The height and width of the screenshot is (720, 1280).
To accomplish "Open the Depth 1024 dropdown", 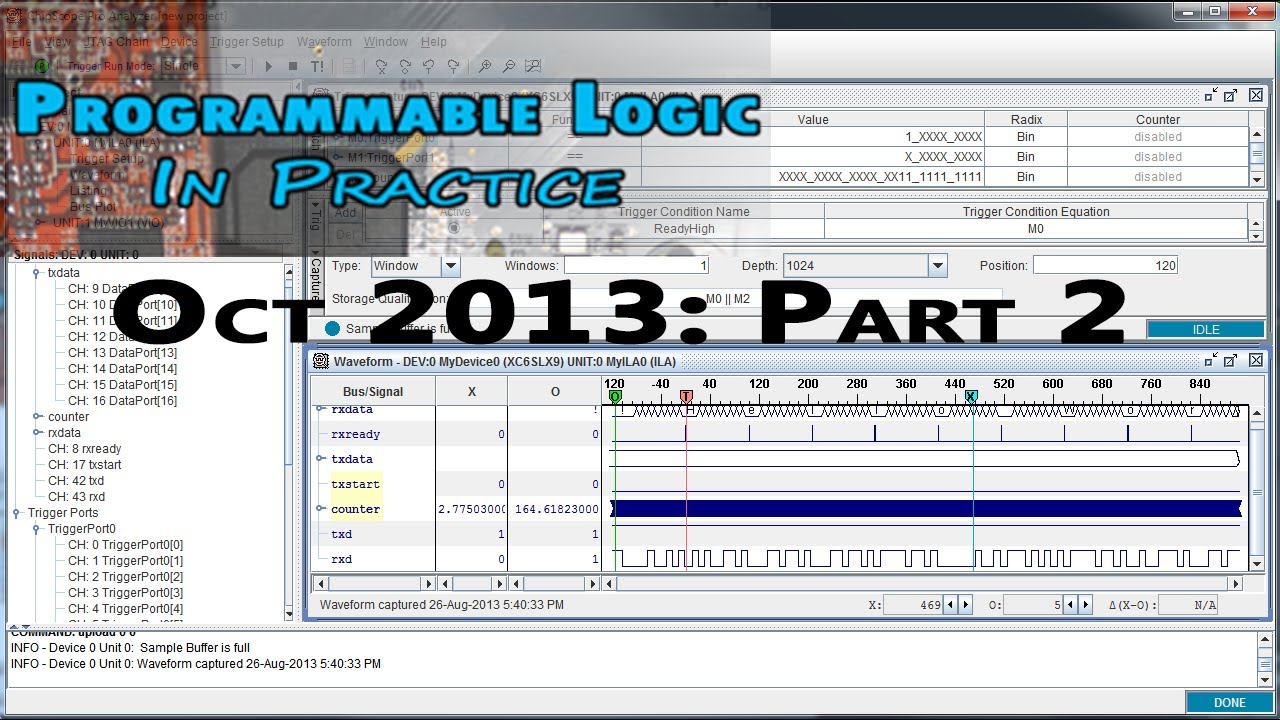I will [937, 266].
